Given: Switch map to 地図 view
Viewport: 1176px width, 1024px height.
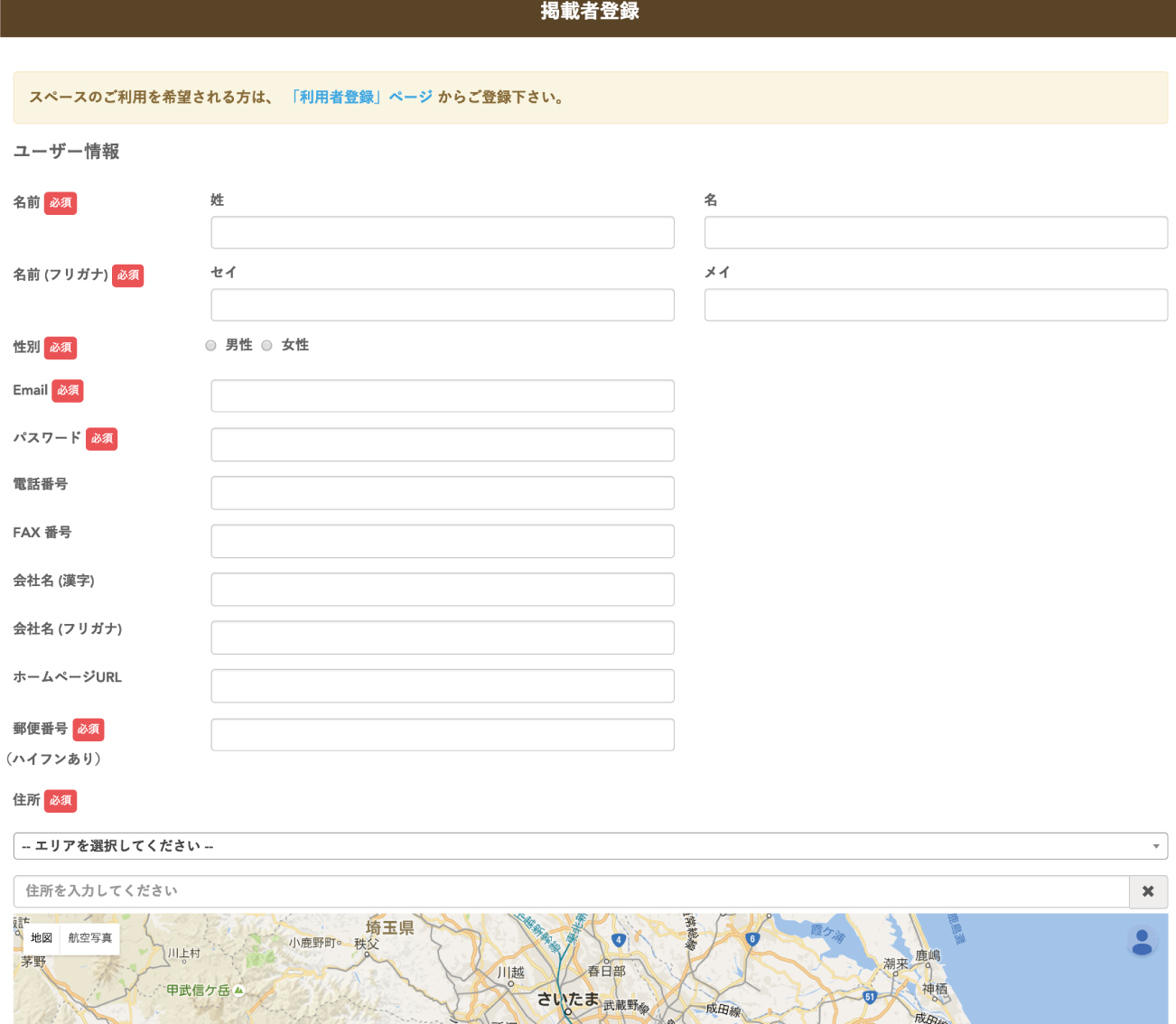Looking at the screenshot, I should pos(42,938).
